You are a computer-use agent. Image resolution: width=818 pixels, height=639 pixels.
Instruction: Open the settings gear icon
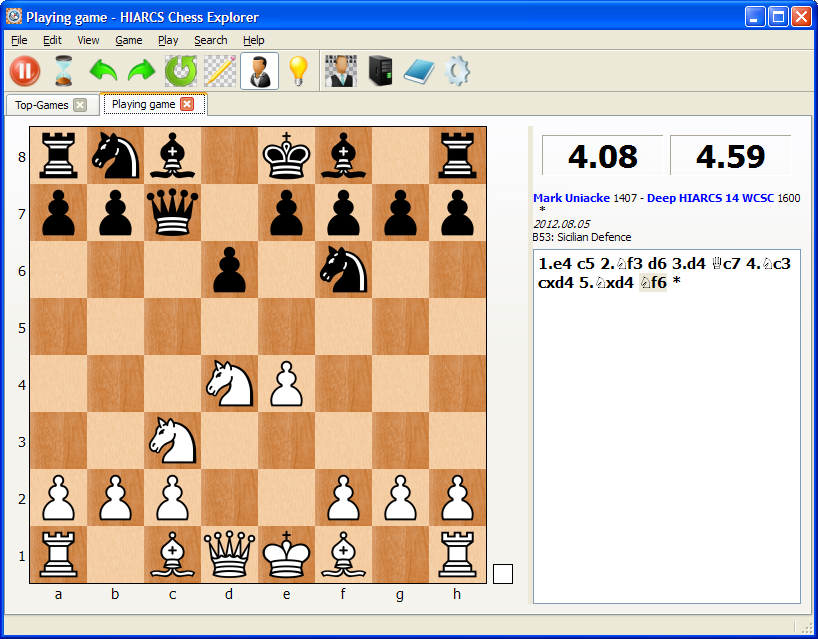456,71
